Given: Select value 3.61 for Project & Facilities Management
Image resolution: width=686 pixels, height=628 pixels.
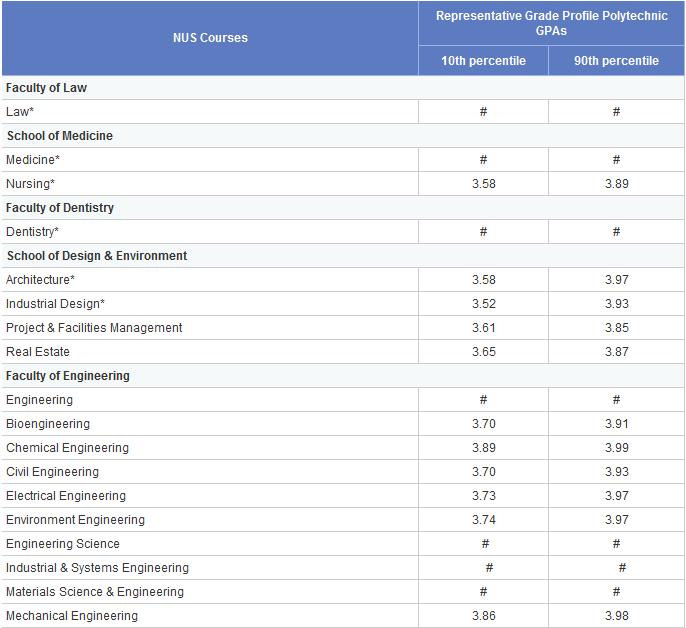Looking at the screenshot, I should 483,328.
